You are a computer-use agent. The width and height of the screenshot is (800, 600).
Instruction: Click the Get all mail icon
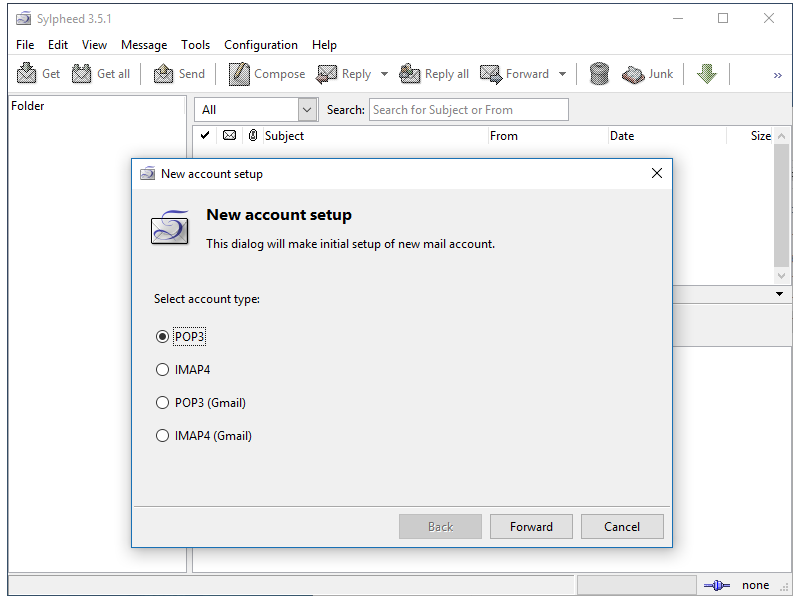pos(82,74)
